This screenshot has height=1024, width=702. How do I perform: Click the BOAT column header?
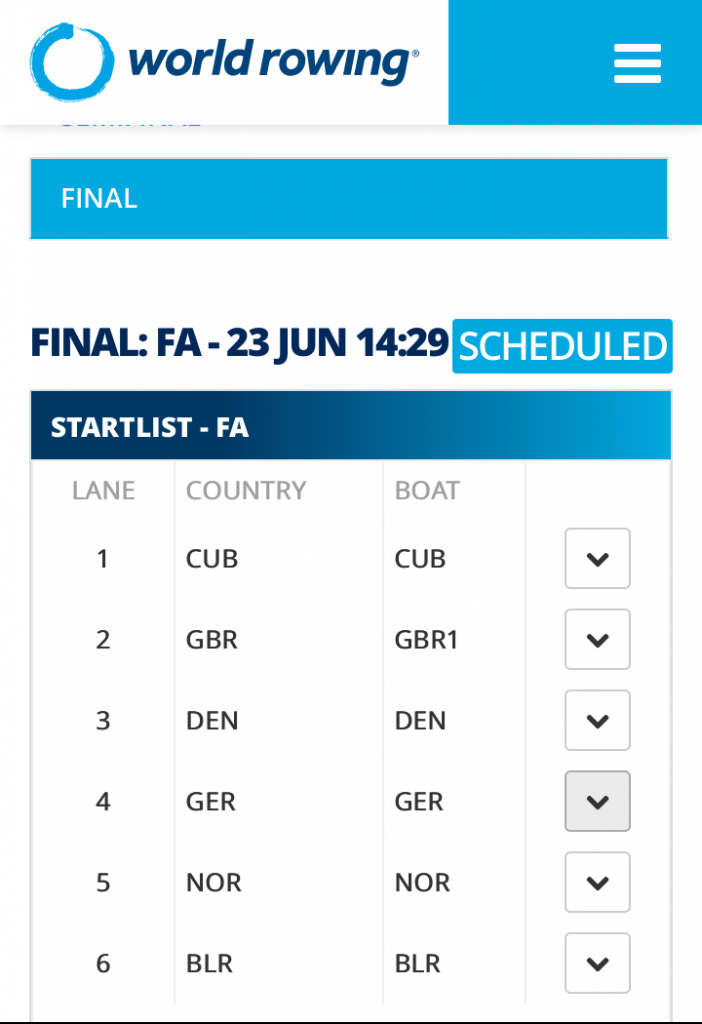pyautogui.click(x=427, y=490)
